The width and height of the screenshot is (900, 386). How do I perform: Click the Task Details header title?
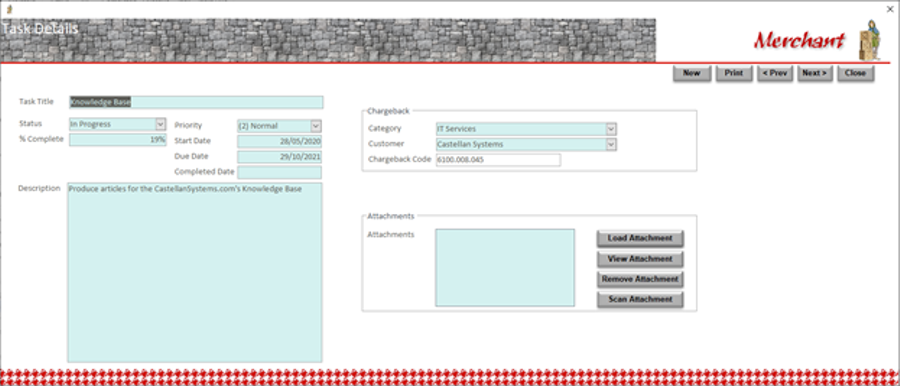(40, 29)
